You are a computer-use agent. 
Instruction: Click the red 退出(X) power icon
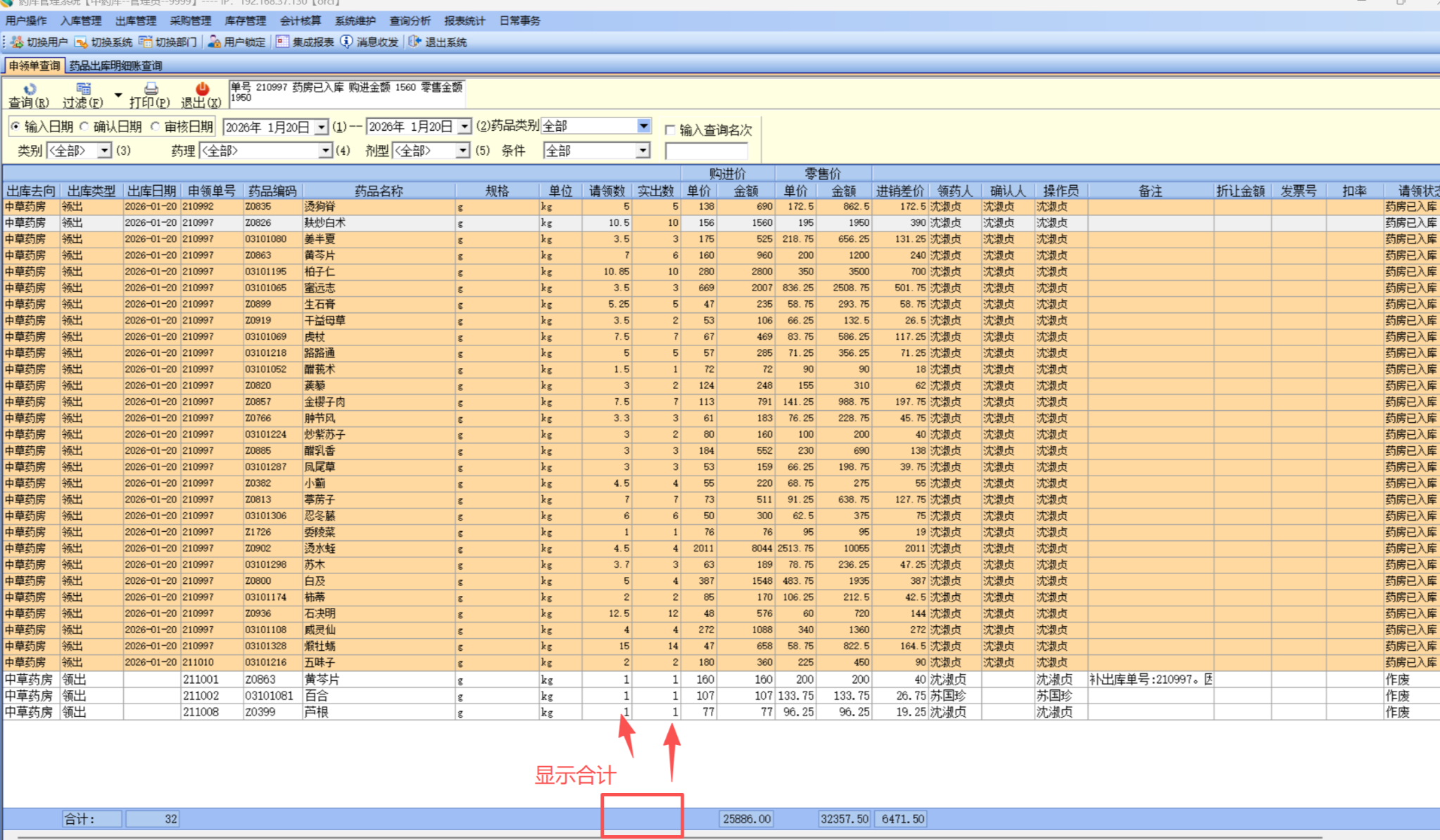[x=202, y=89]
